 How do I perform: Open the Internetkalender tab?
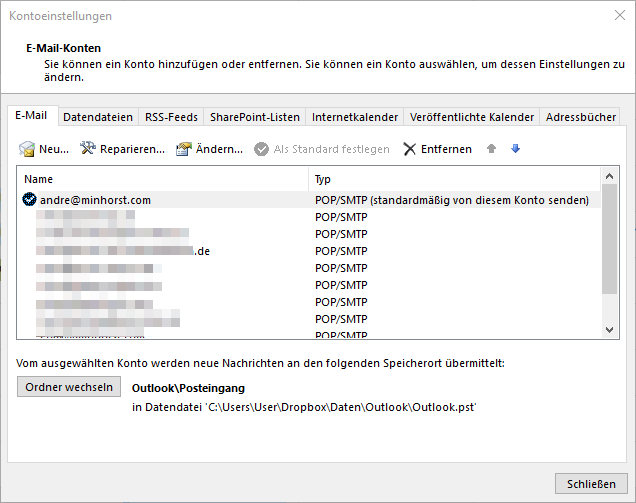[x=355, y=117]
